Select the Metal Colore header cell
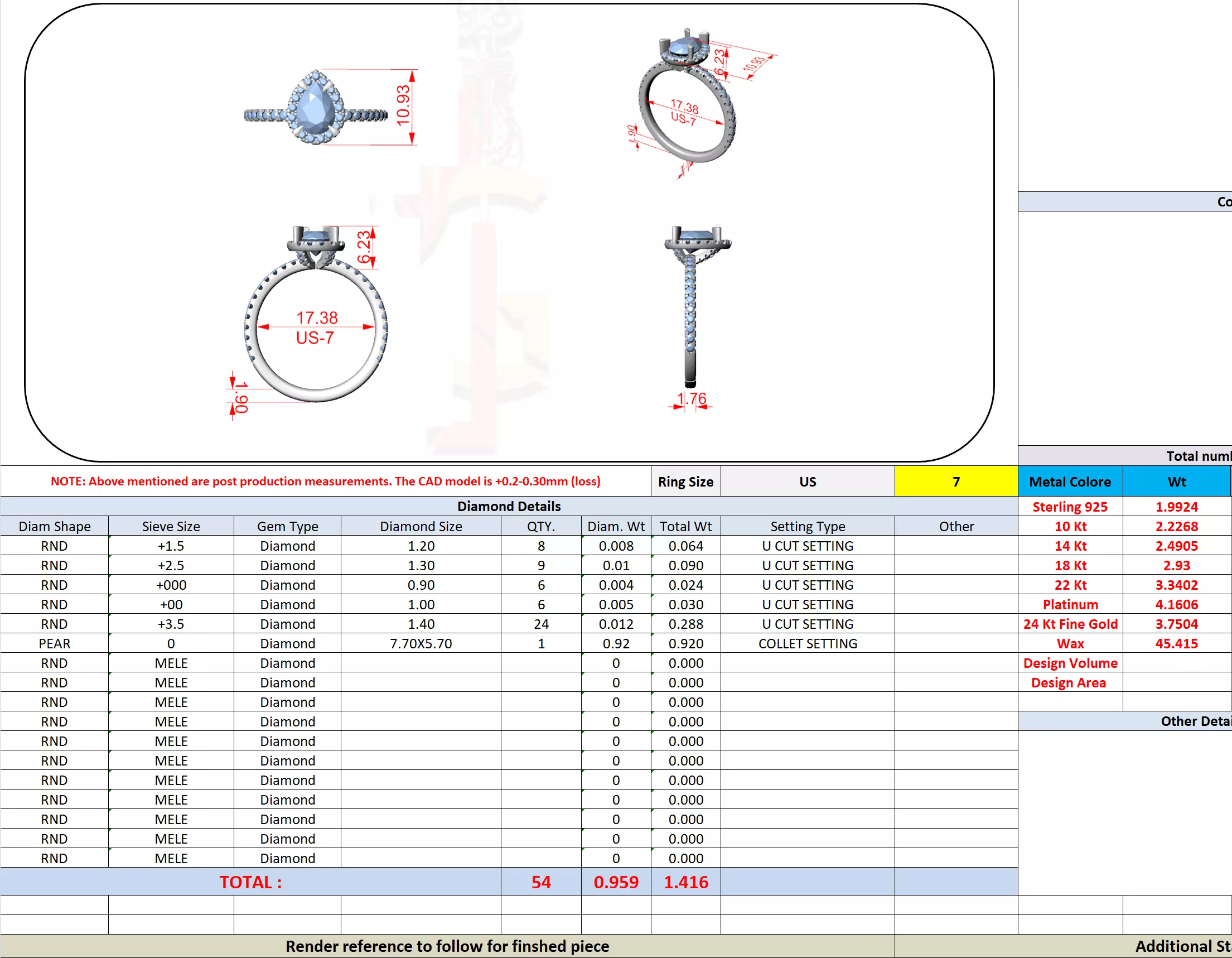 [1070, 482]
